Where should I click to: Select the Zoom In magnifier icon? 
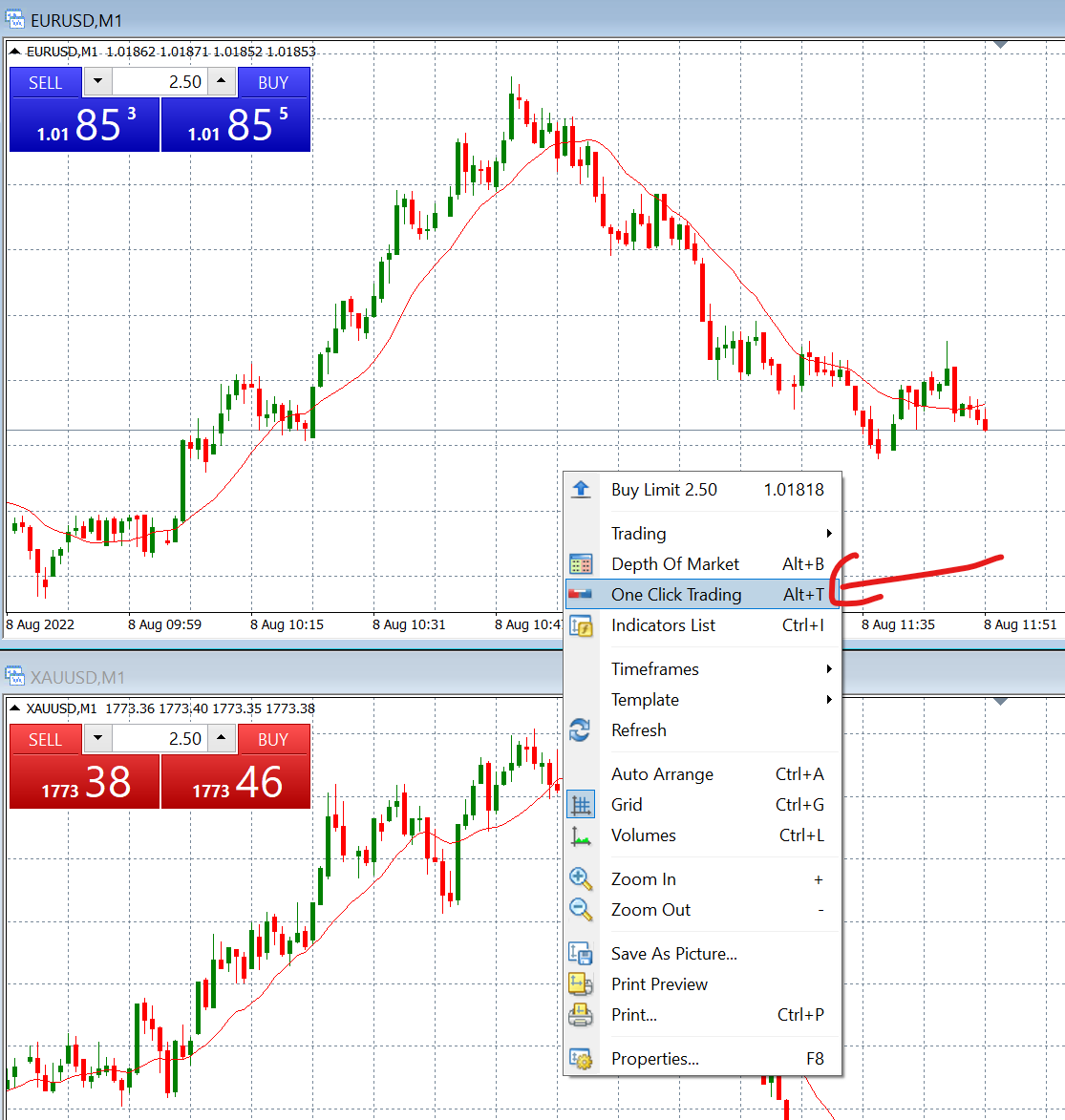[582, 878]
